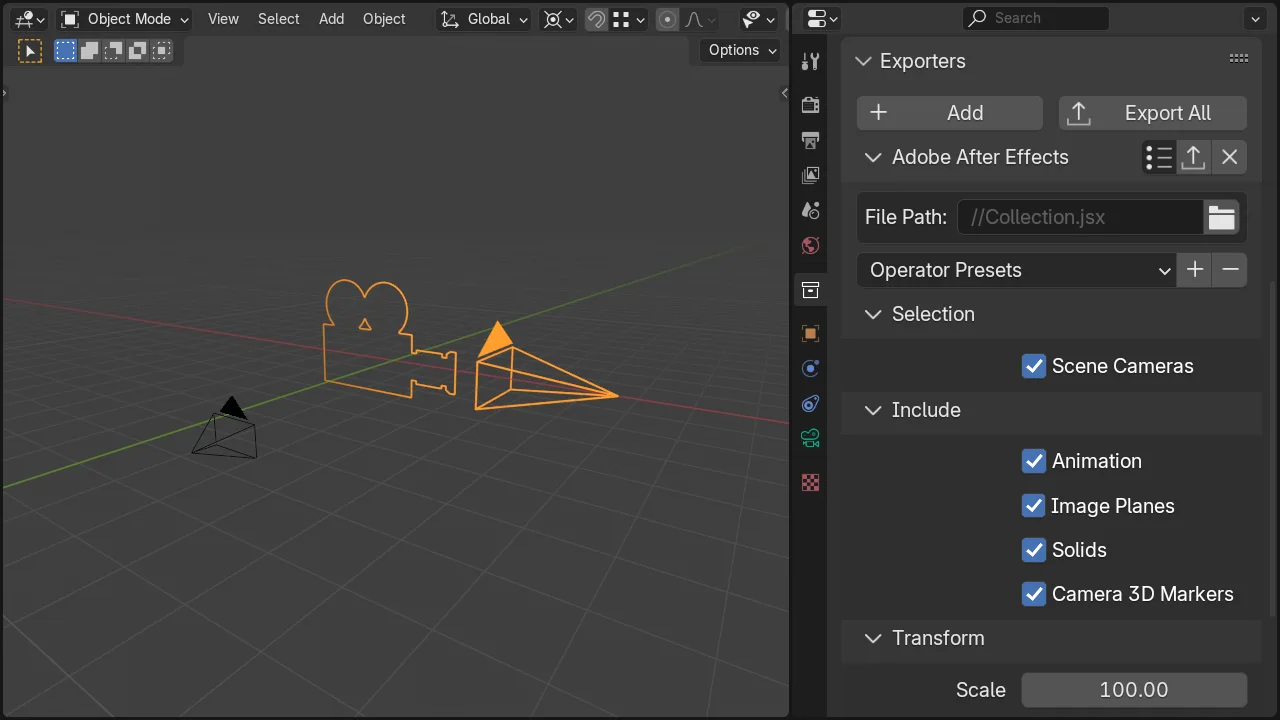The height and width of the screenshot is (720, 1280).
Task: Click the folder icon to browse file path
Action: [x=1222, y=217]
